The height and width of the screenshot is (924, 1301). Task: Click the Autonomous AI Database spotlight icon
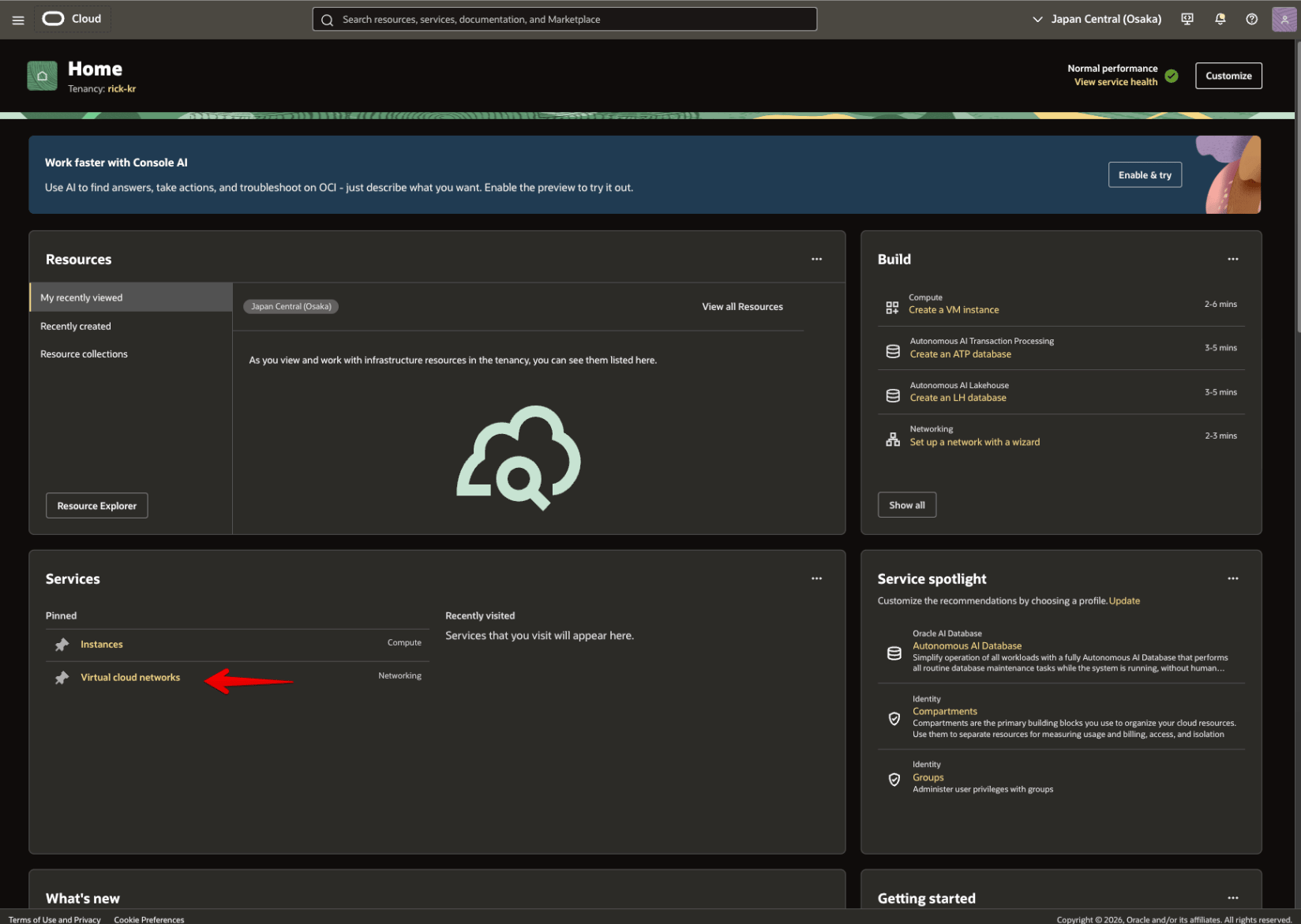coord(894,653)
